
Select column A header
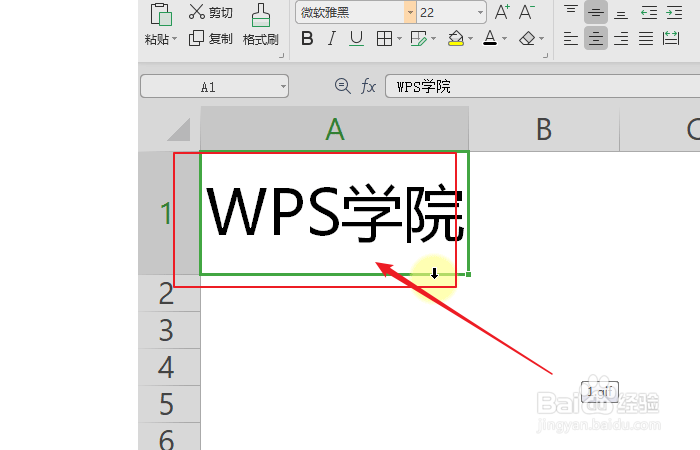coord(335,129)
